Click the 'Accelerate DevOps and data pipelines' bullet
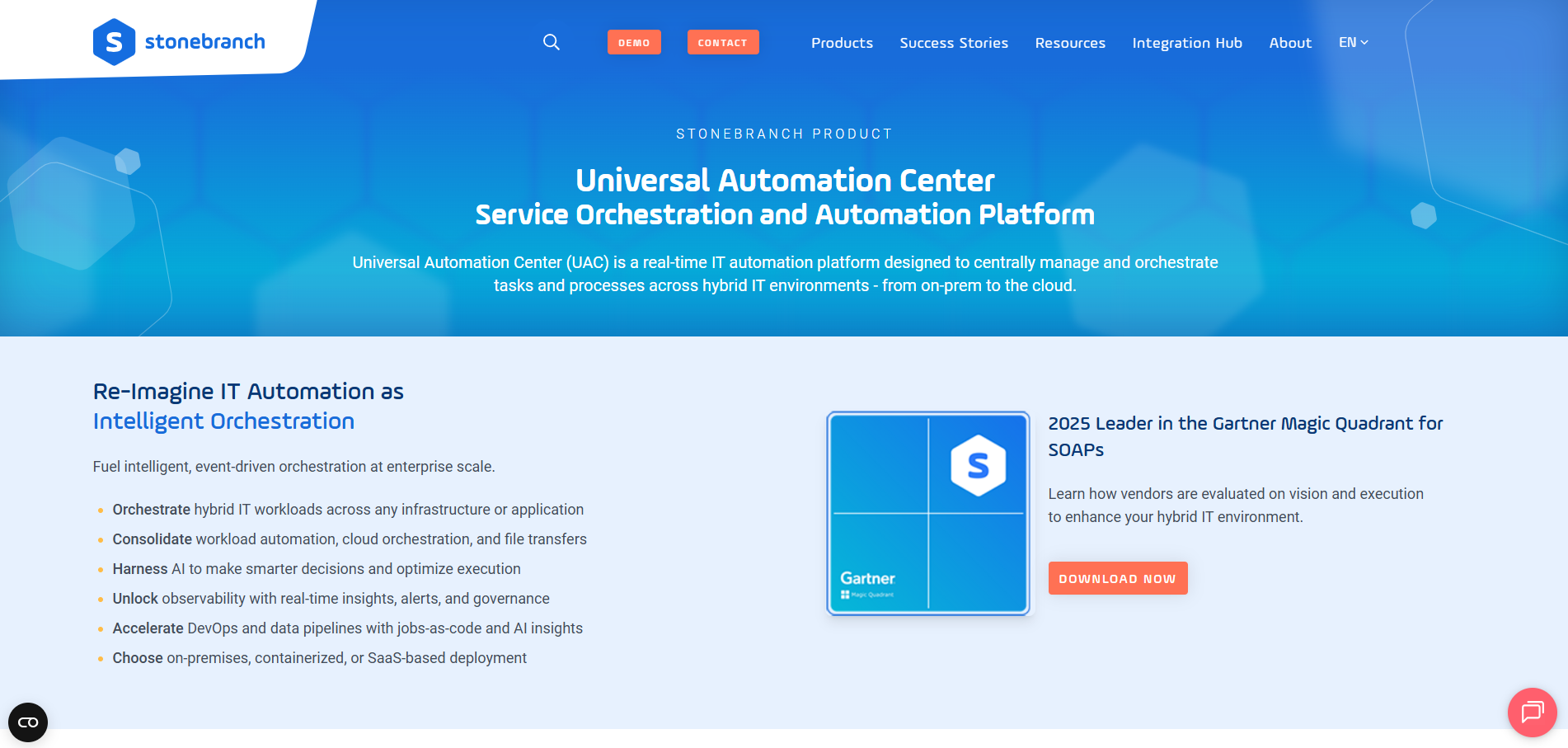The image size is (1568, 748). click(347, 628)
